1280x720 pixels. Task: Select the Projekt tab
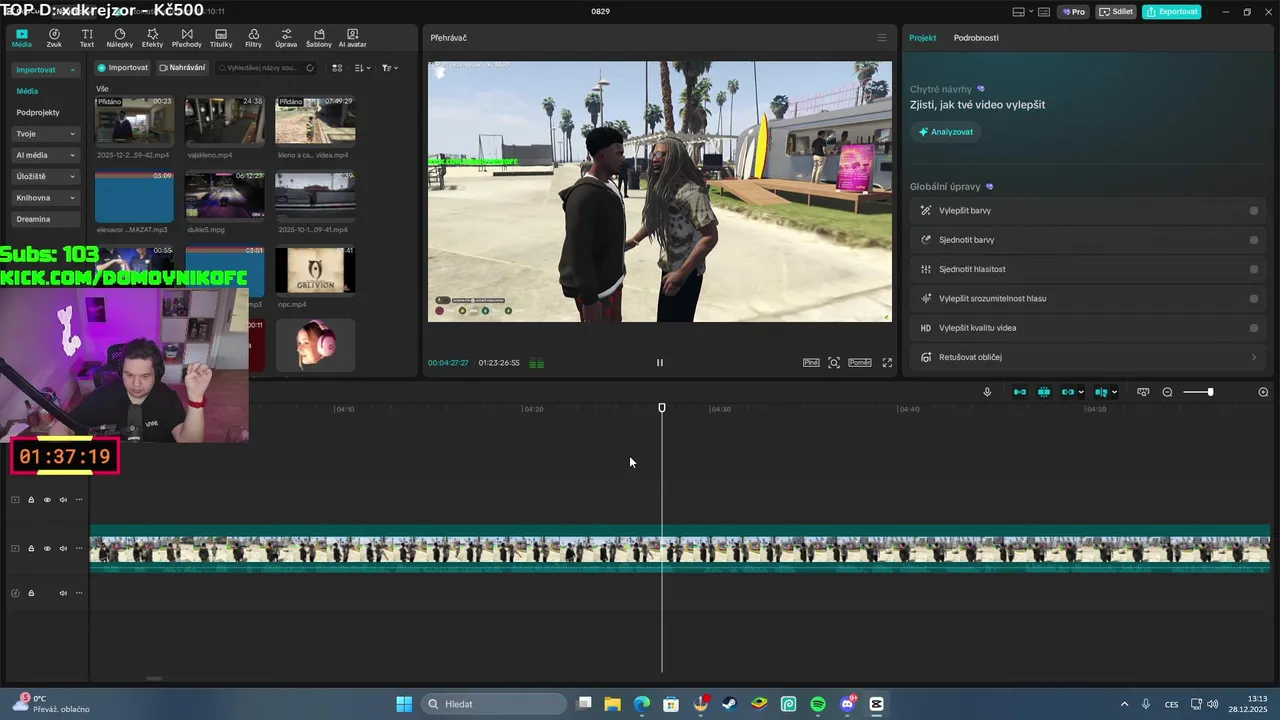[922, 38]
